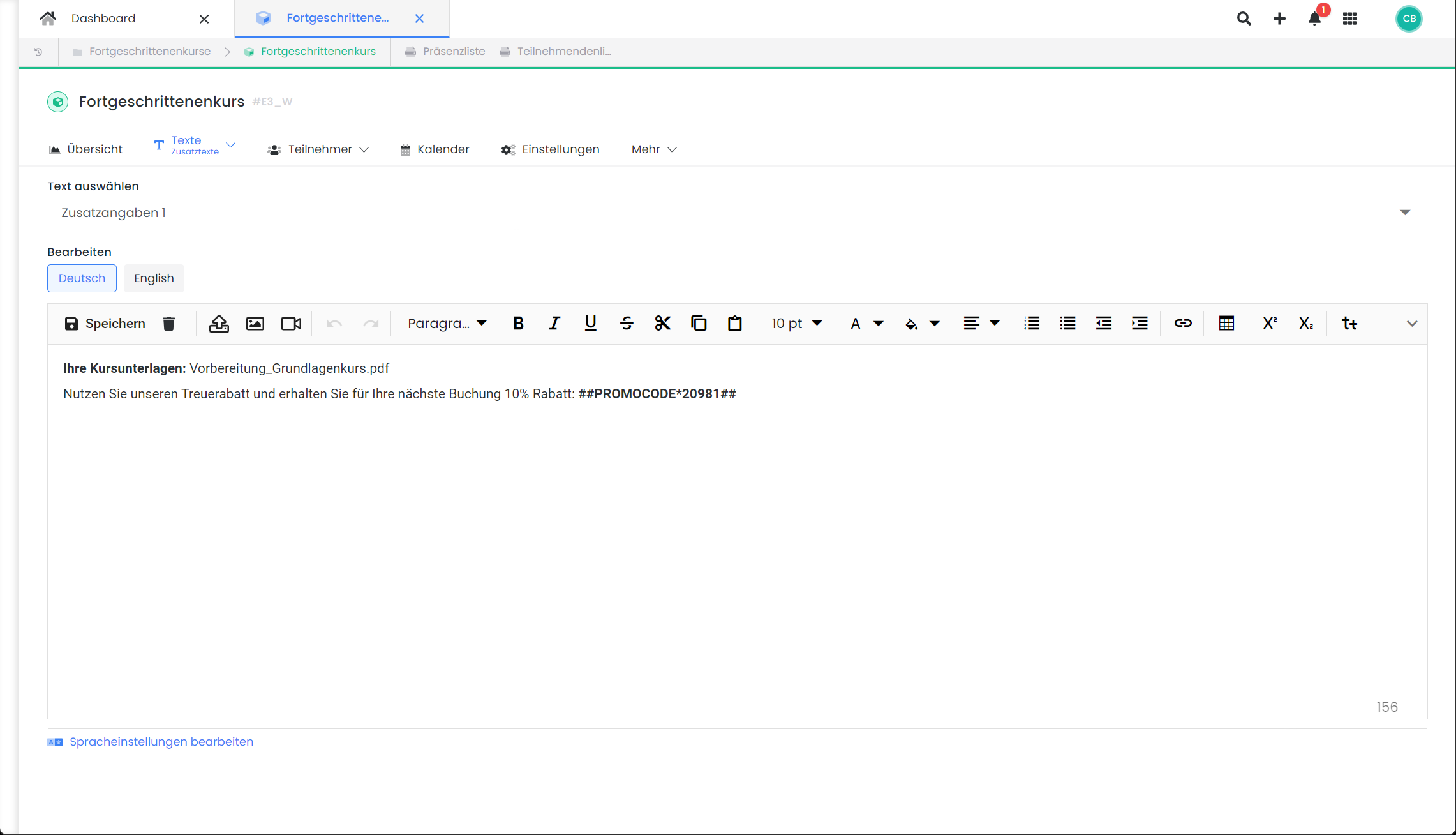The width and height of the screenshot is (1456, 835).
Task: Toggle Bold formatting on text
Action: (518, 323)
